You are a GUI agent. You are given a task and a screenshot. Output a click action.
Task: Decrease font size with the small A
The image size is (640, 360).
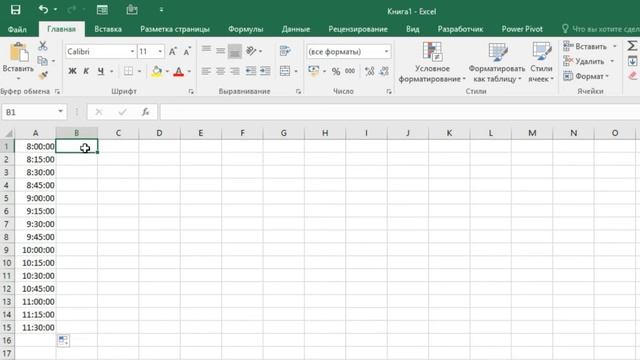click(187, 51)
